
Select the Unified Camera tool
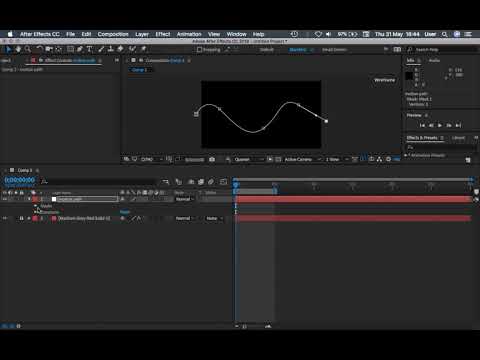pos(49,49)
